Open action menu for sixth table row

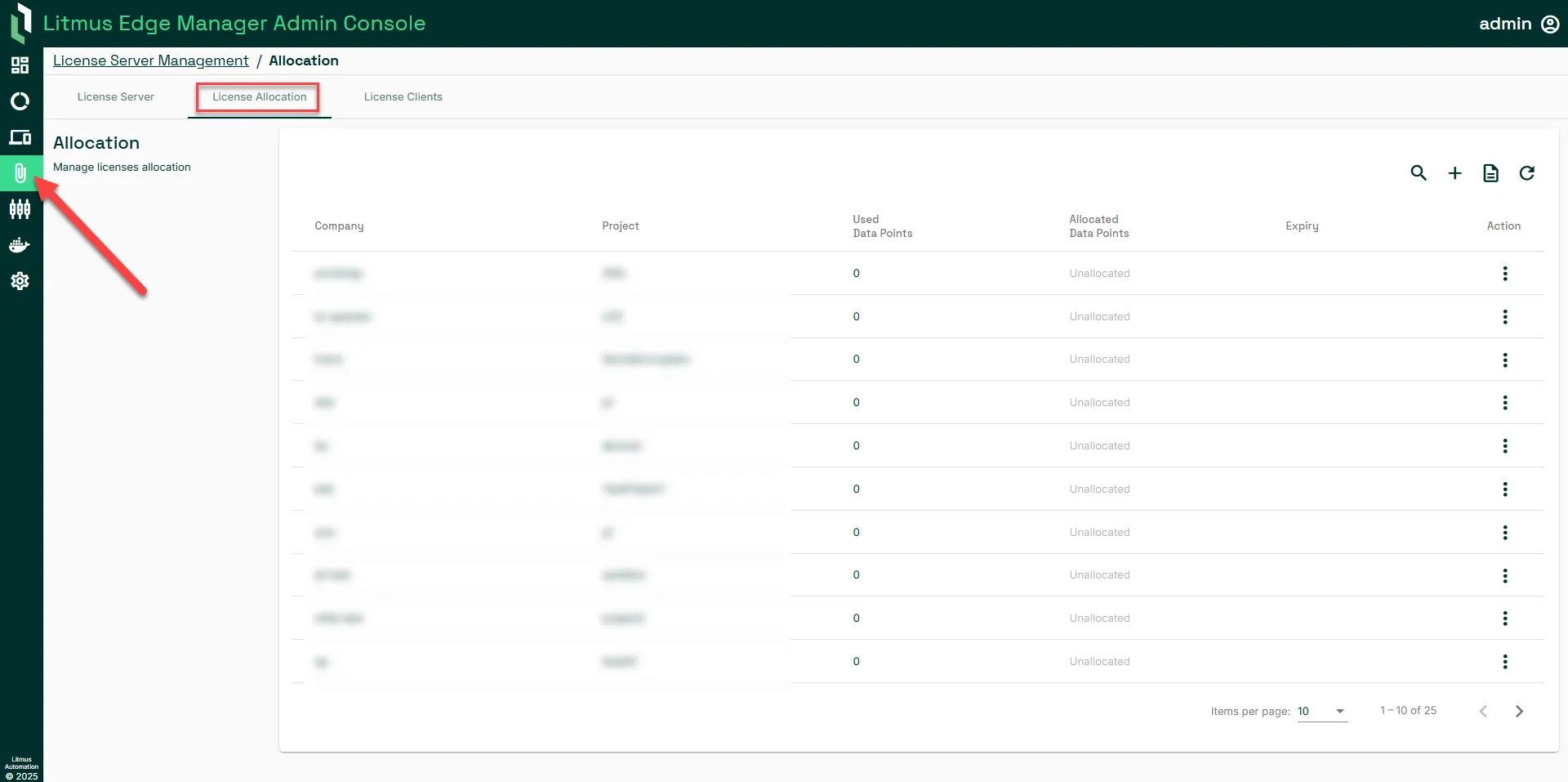1504,489
